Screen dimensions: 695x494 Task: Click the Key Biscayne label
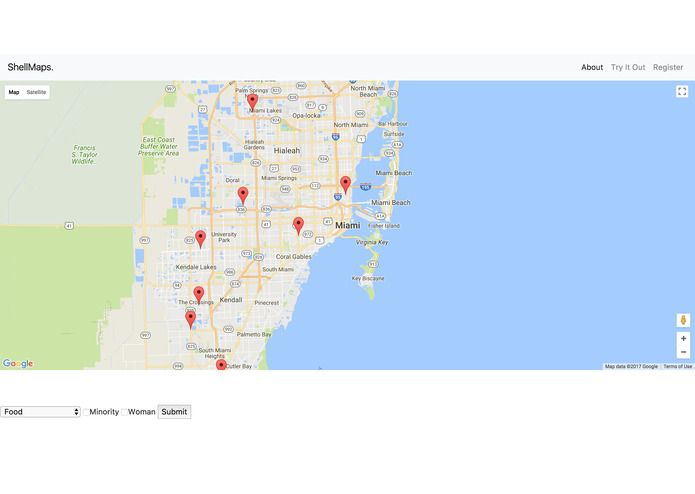point(368,279)
